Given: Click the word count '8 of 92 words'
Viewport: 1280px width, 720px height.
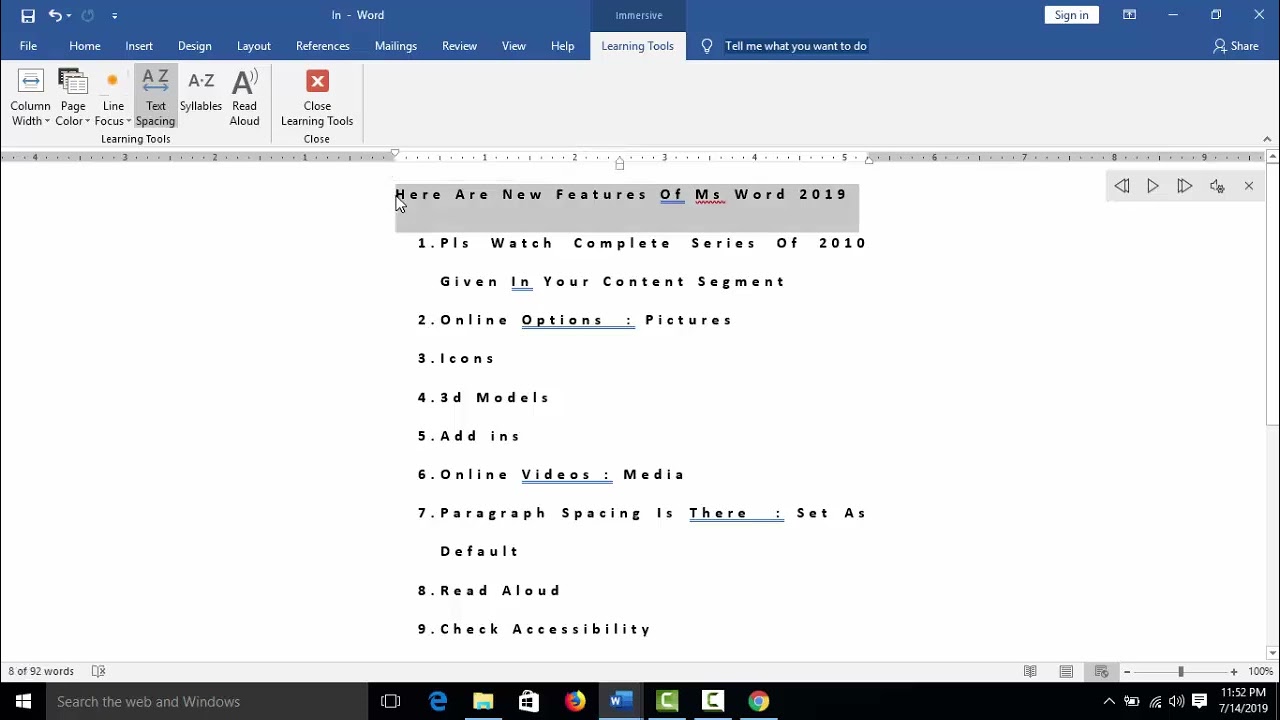Looking at the screenshot, I should [x=41, y=671].
